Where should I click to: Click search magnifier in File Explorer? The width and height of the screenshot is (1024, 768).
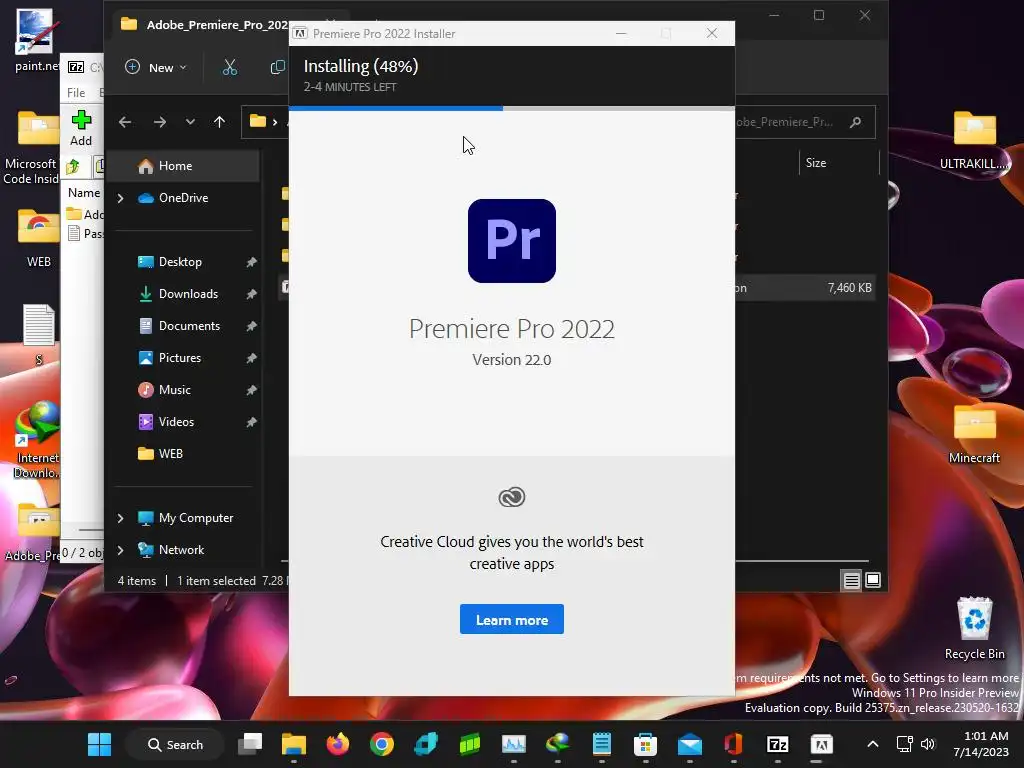856,122
